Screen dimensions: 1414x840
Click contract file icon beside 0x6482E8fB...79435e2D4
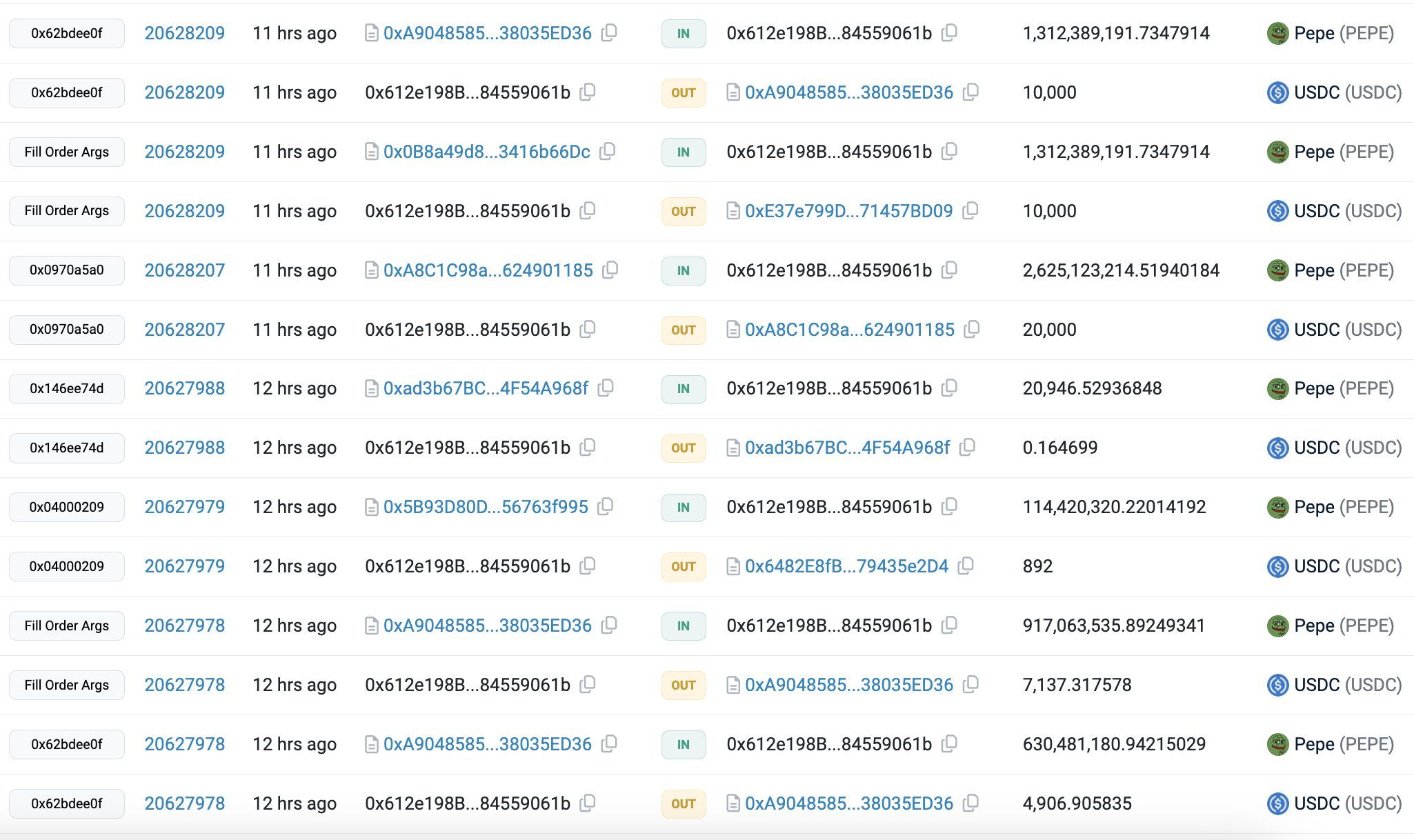[733, 567]
